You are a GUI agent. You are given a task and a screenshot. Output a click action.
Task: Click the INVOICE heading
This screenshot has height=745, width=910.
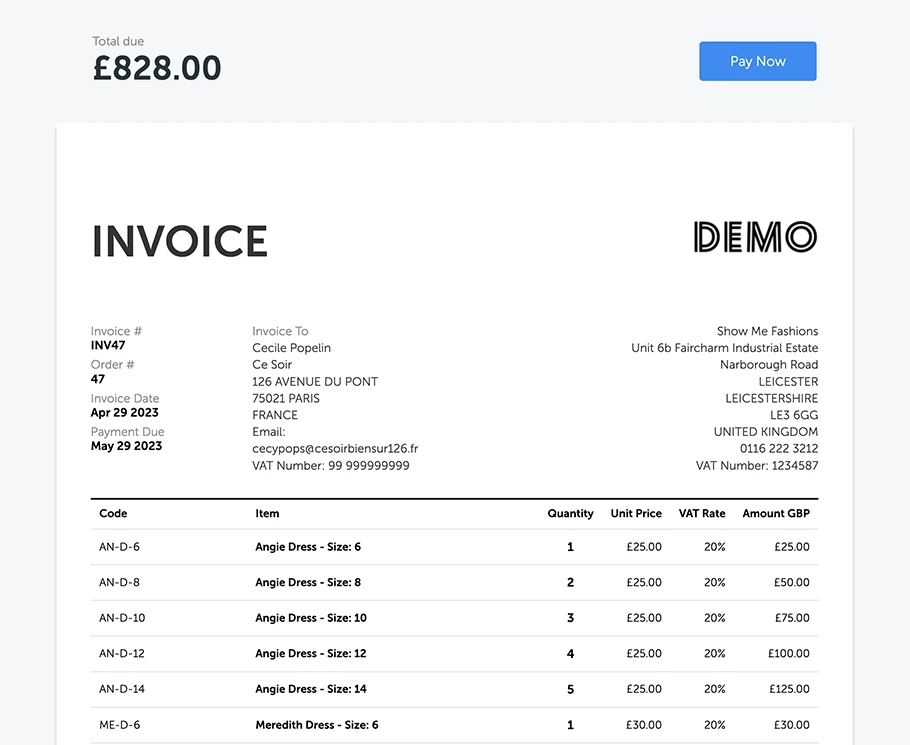(180, 242)
